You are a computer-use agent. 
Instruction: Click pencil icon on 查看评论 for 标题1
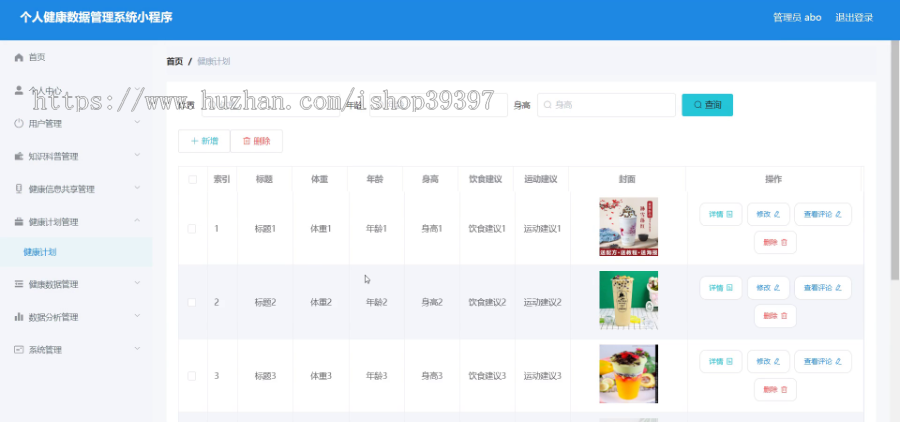tap(838, 214)
